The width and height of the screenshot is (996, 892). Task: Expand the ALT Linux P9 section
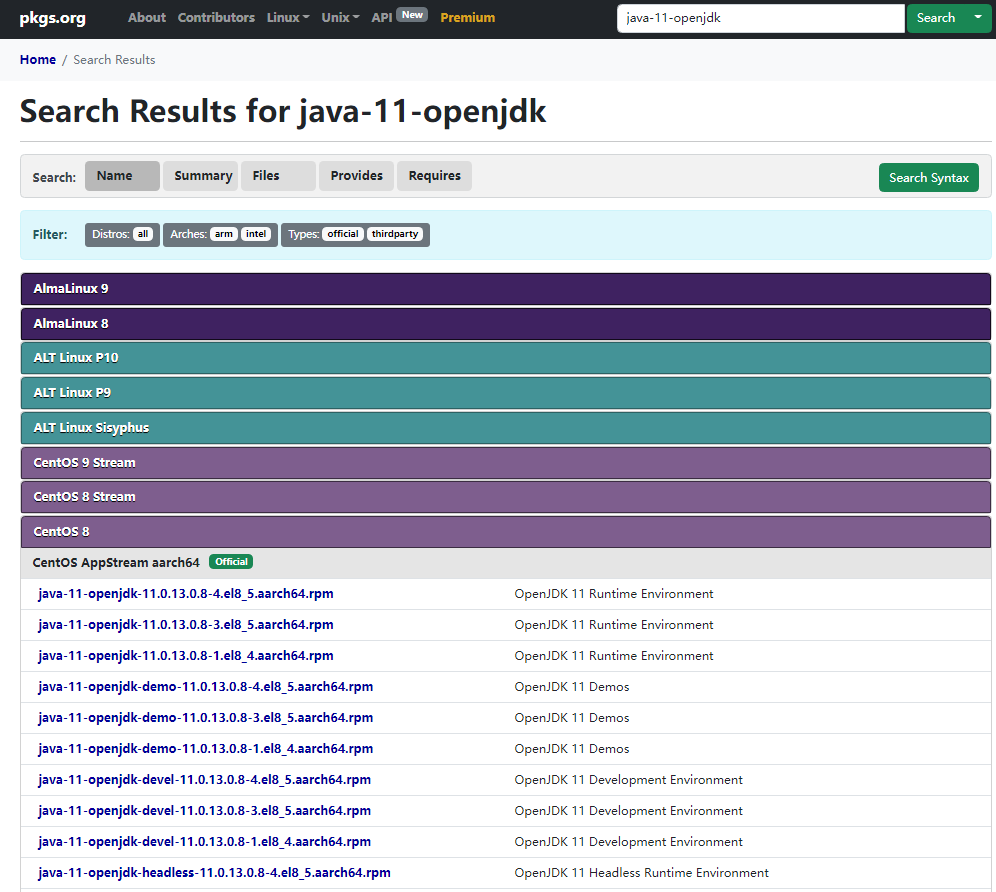(506, 393)
